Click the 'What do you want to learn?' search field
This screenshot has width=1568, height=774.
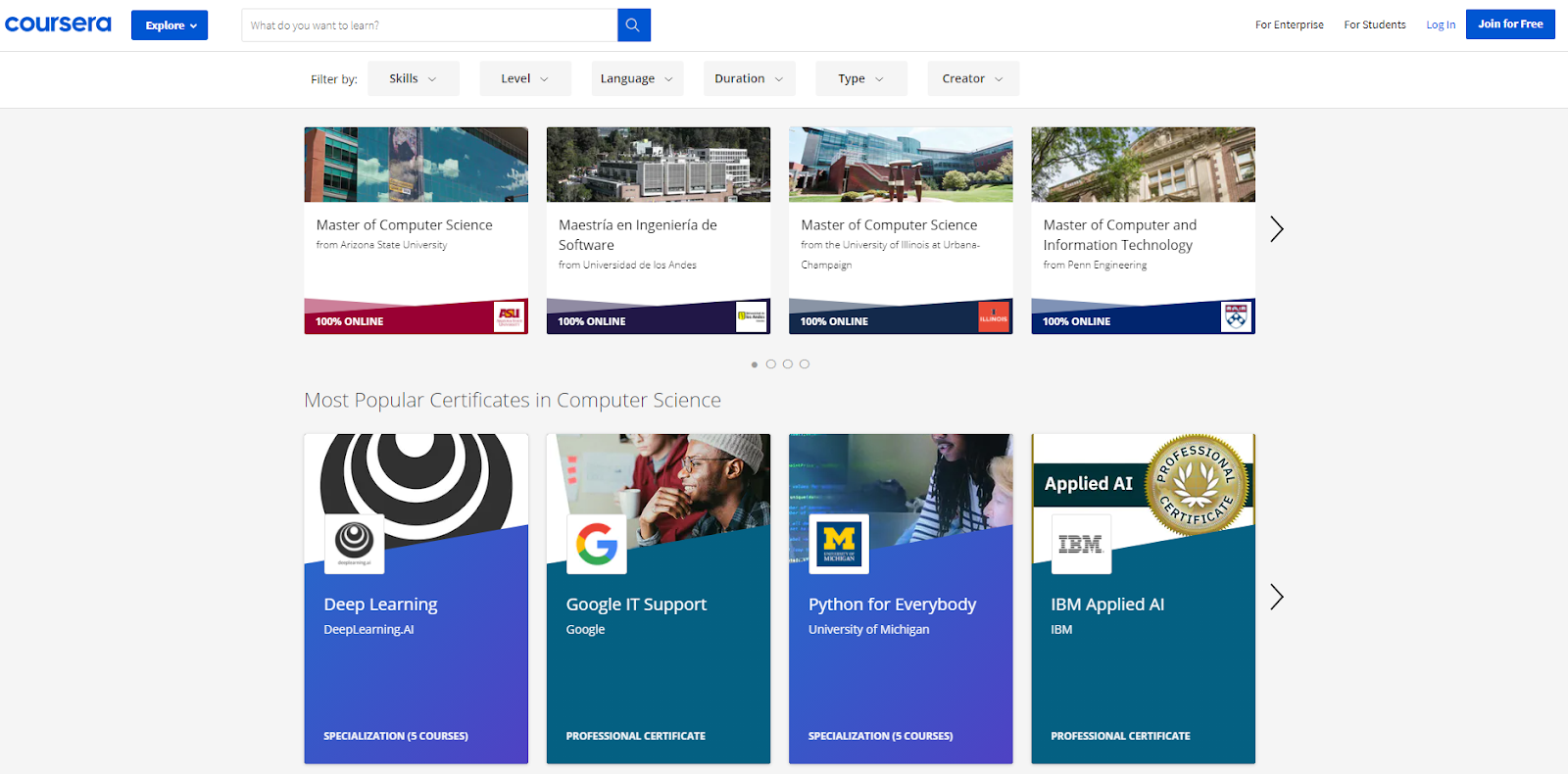coord(429,25)
